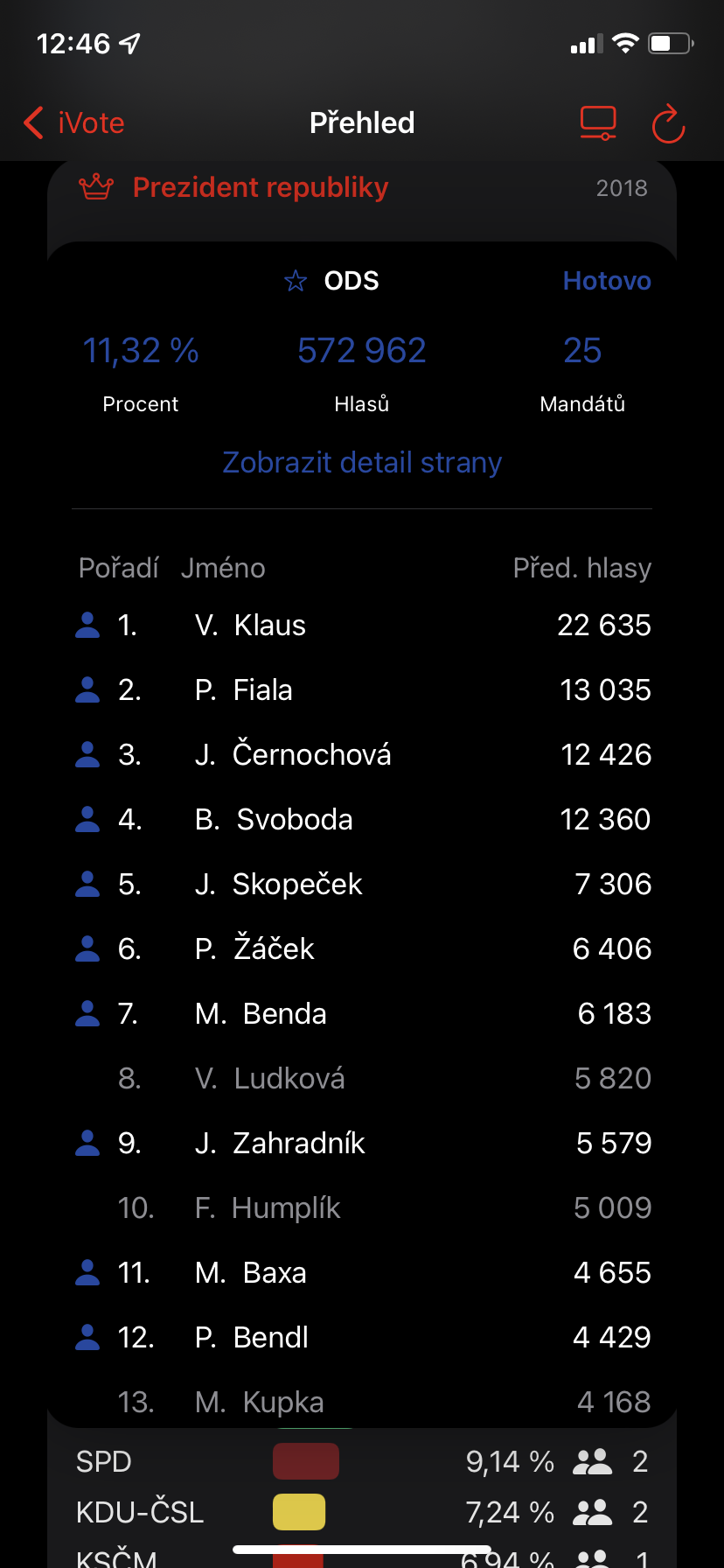Tap the Pořadí column header
Viewport: 724px width, 1568px height.
click(119, 568)
